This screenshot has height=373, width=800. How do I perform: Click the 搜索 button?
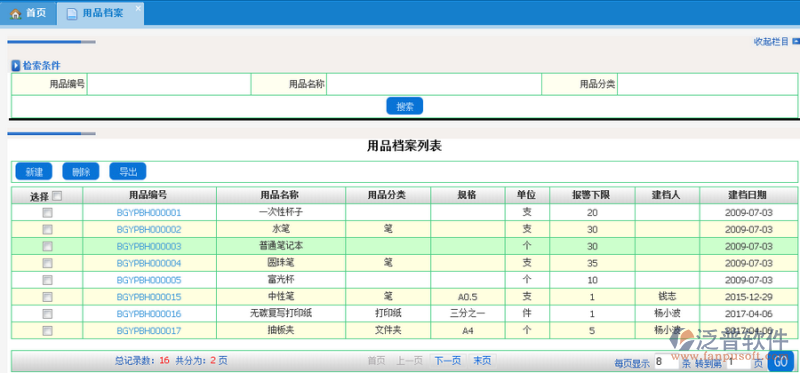pyautogui.click(x=405, y=106)
